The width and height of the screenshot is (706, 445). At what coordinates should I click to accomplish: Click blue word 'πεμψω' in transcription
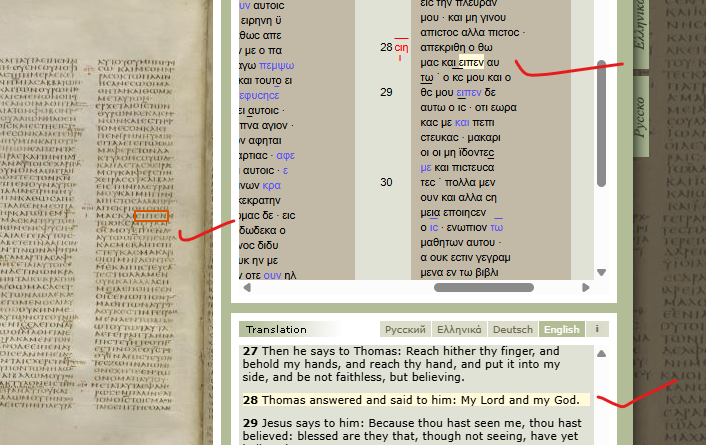tap(276, 65)
